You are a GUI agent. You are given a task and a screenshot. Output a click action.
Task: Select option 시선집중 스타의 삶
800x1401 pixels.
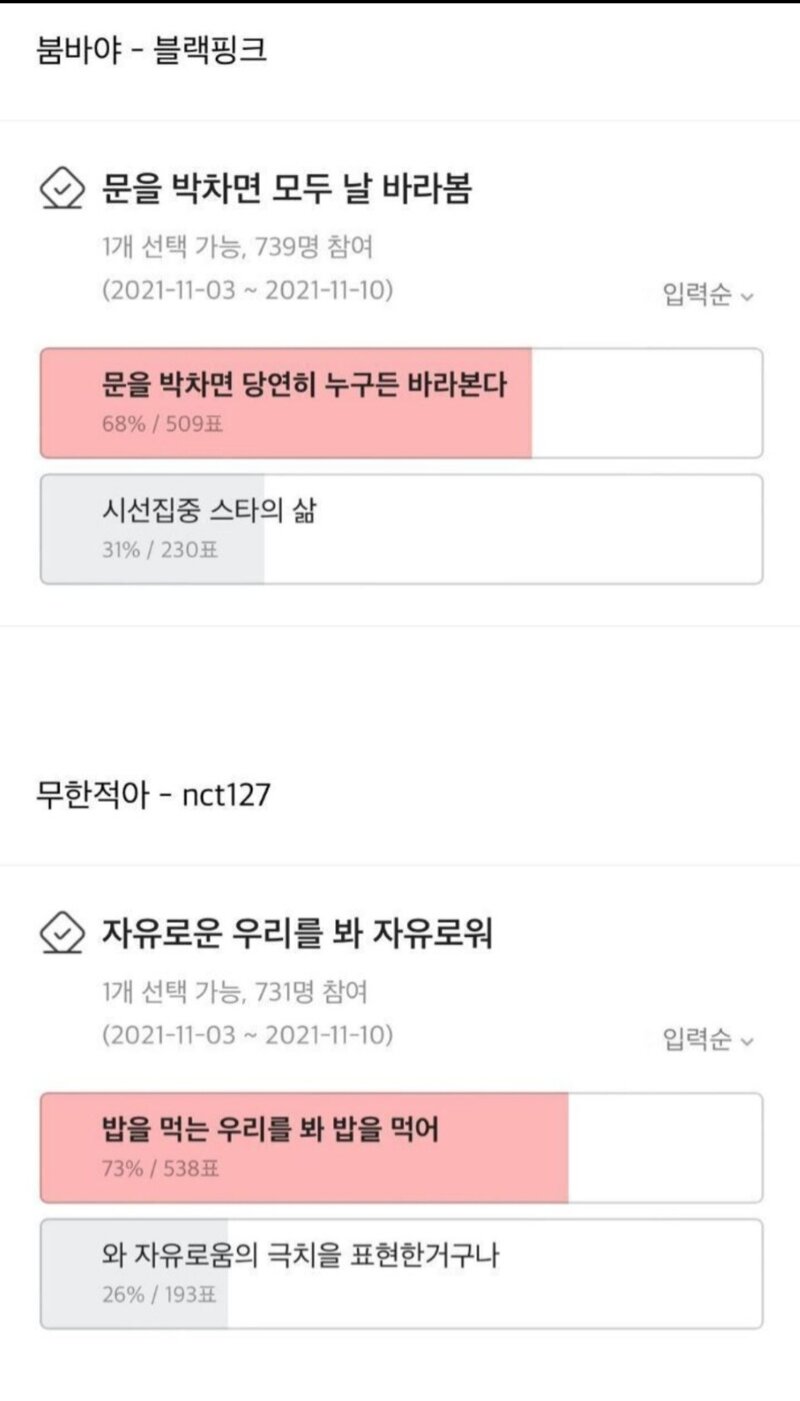click(401, 529)
